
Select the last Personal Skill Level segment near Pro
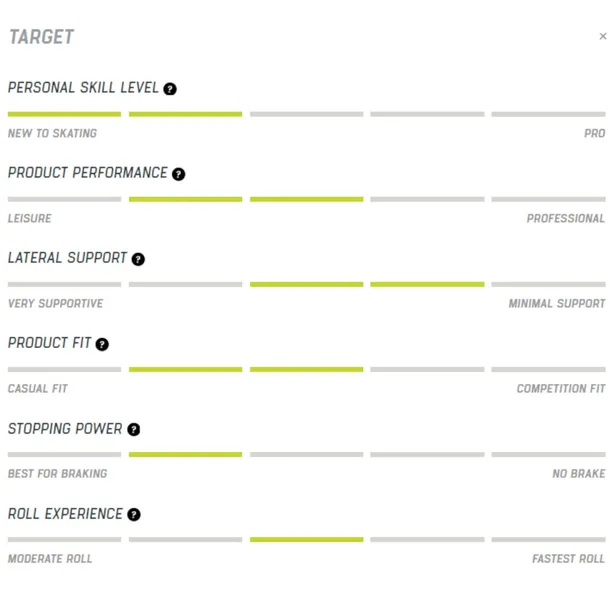(548, 114)
